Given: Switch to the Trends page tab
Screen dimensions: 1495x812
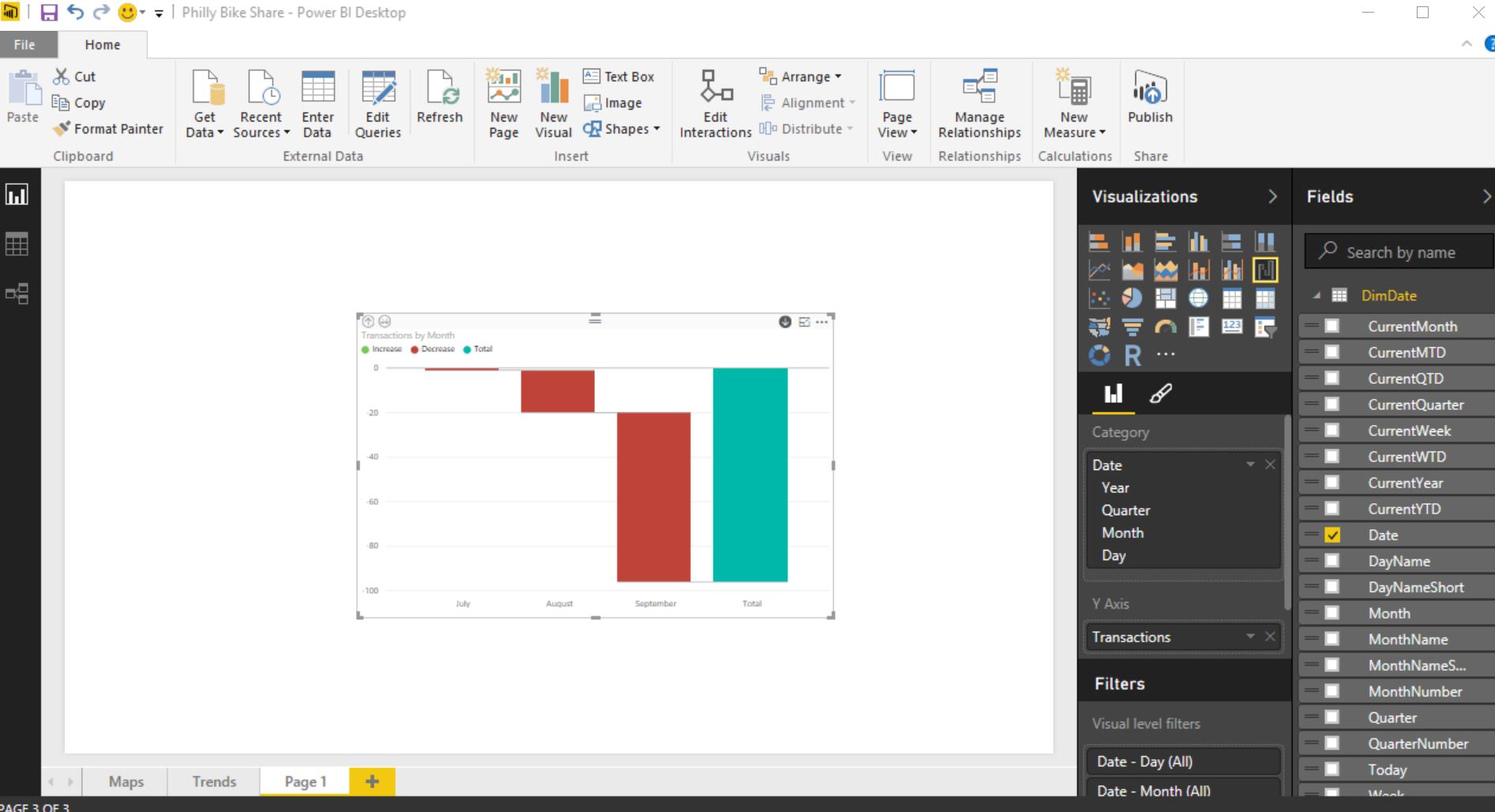Looking at the screenshot, I should pyautogui.click(x=214, y=781).
